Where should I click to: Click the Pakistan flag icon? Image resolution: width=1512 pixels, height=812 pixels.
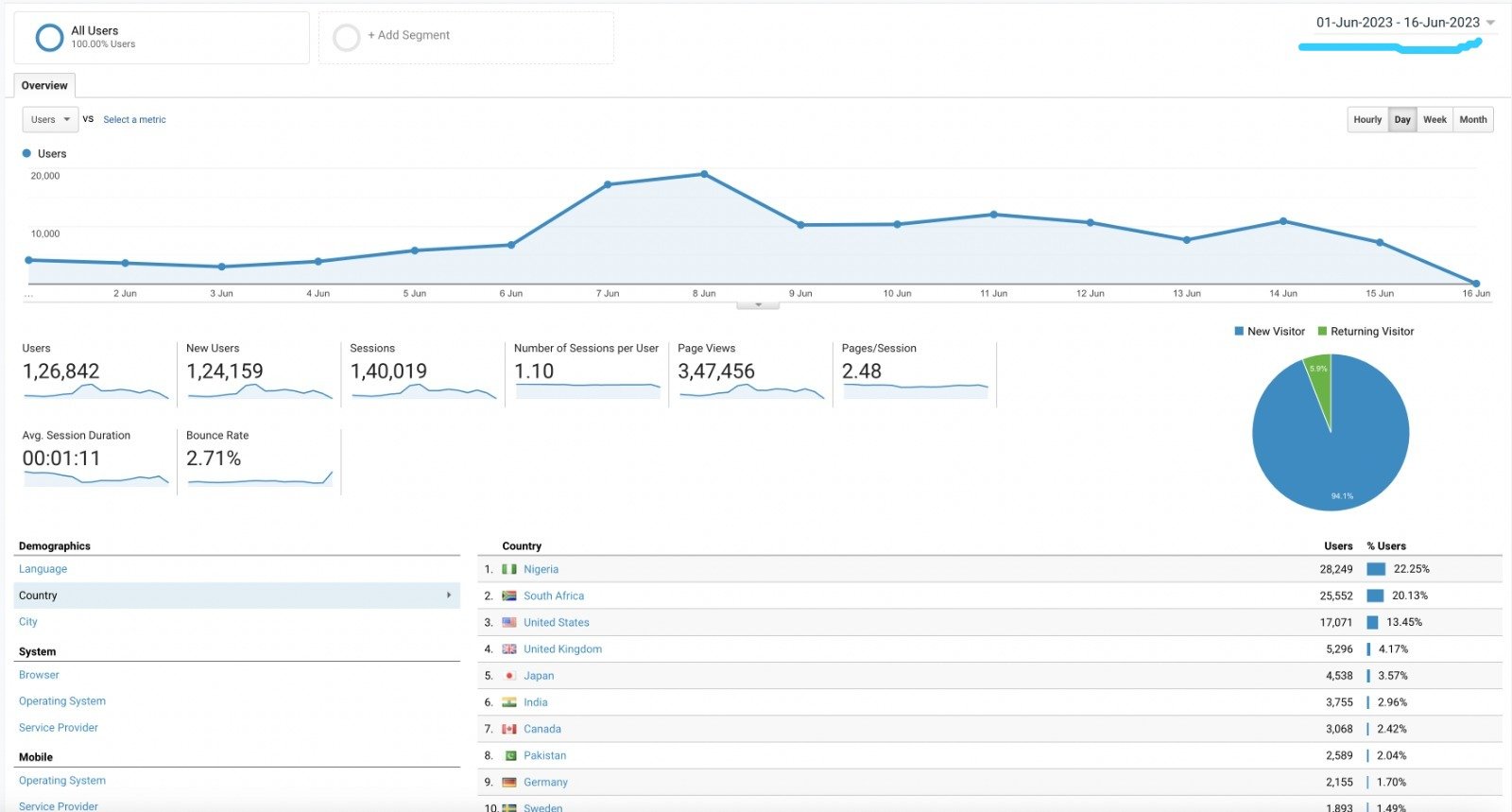pyautogui.click(x=509, y=755)
